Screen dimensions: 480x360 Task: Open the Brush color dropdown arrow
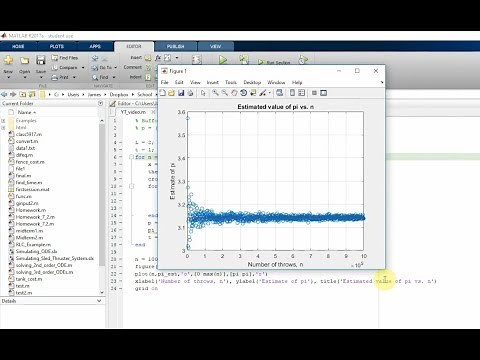[269, 93]
